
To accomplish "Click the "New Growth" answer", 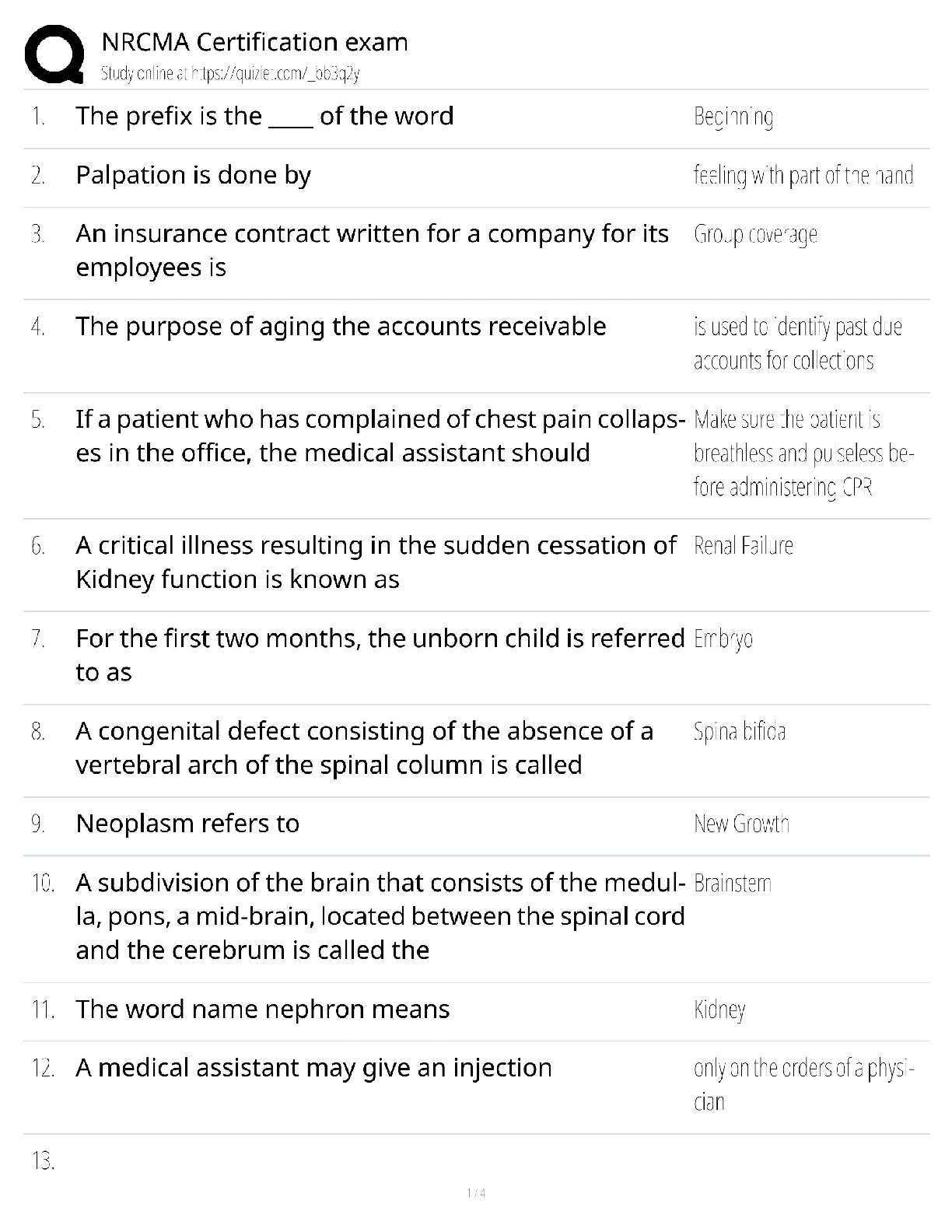I will [741, 824].
